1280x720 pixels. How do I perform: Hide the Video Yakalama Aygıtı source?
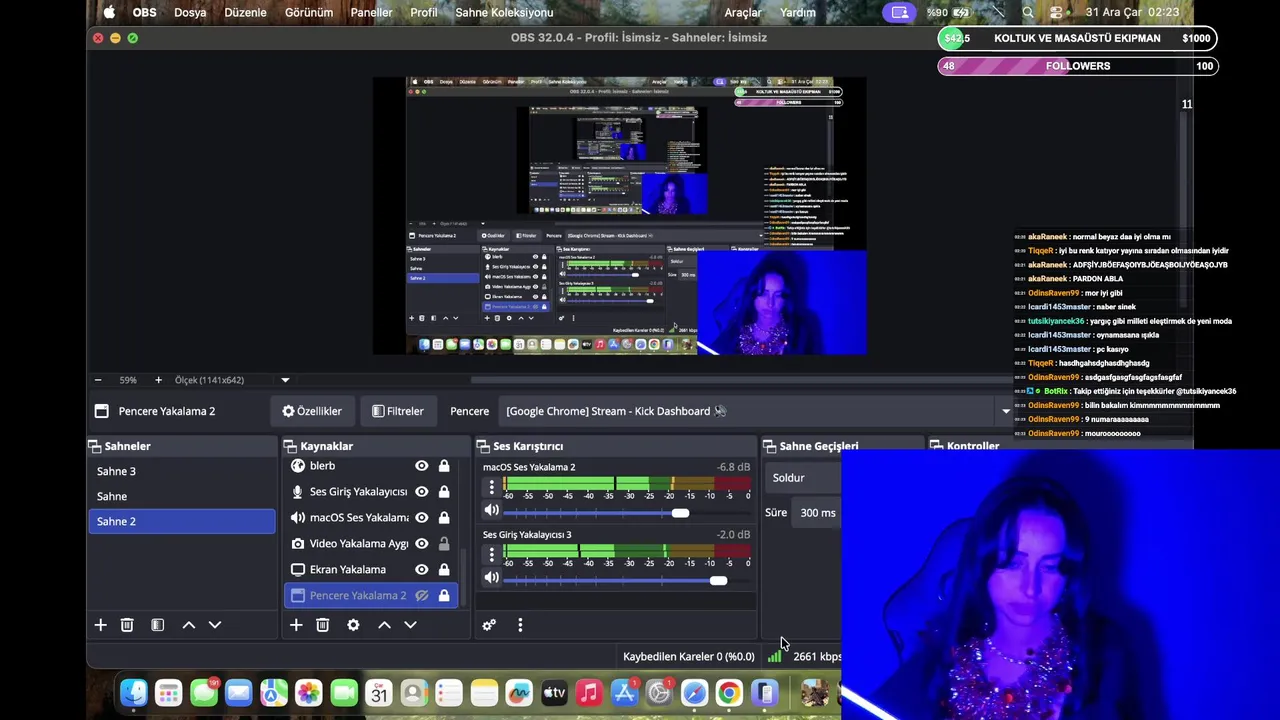[x=422, y=544]
